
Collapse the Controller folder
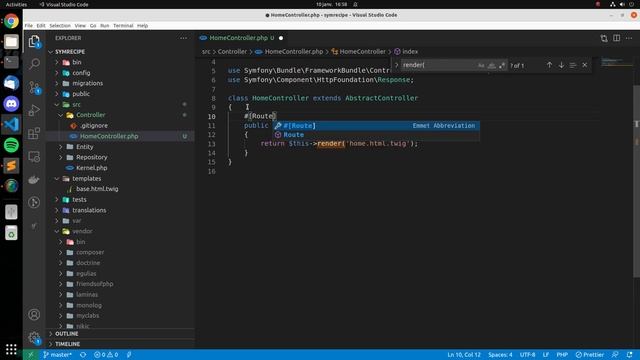(x=120, y=115)
